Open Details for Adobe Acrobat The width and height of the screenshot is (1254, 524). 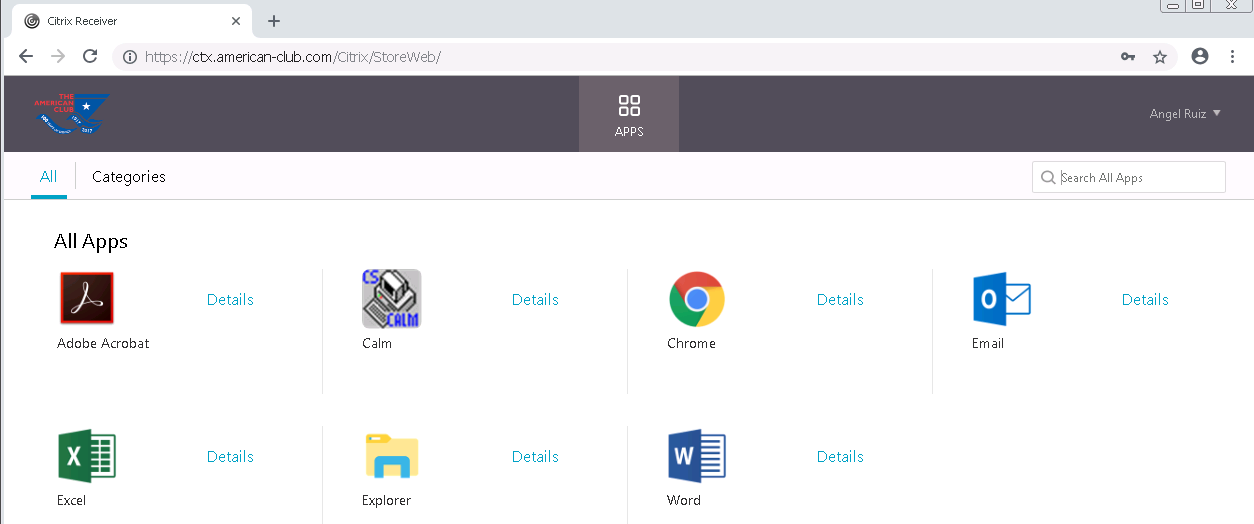pos(230,299)
